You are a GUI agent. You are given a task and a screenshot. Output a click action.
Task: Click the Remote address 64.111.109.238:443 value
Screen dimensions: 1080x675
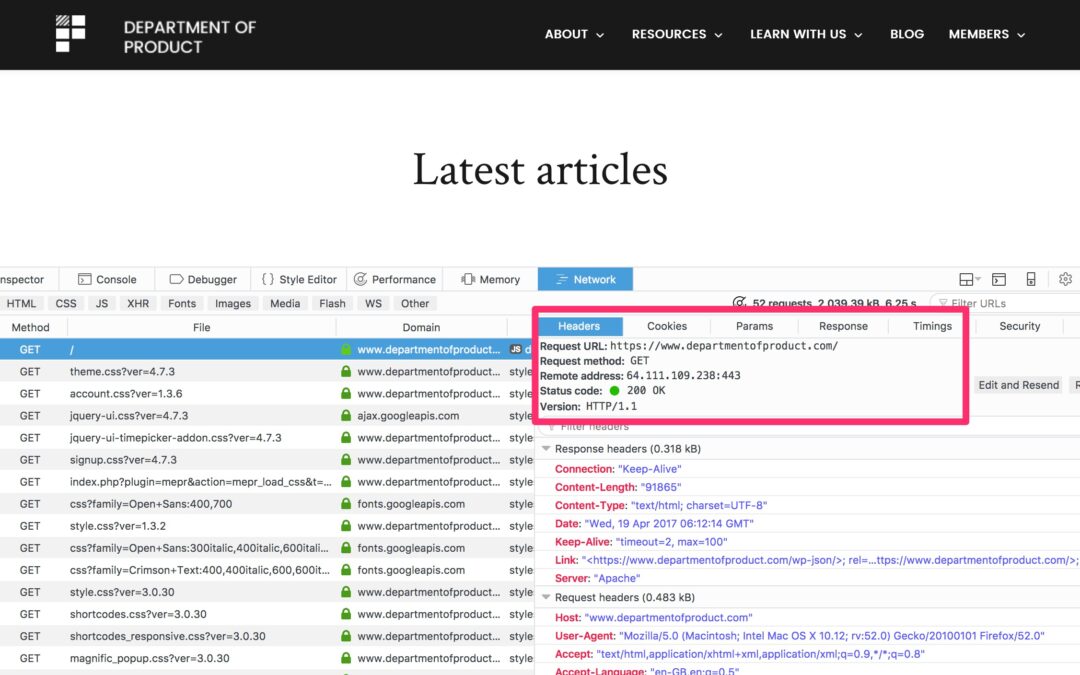pos(683,375)
